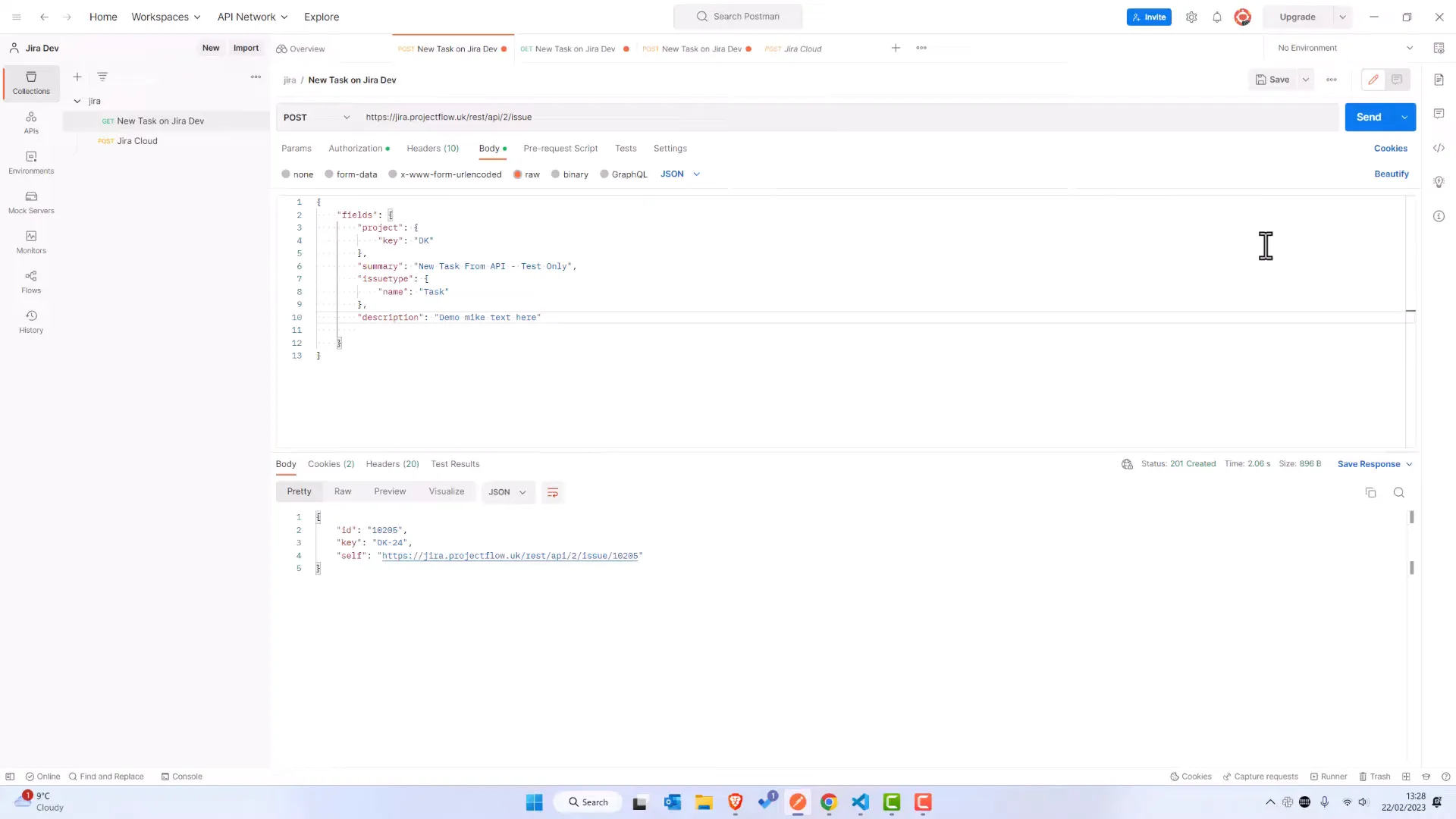Screen dimensions: 1456x819
Task: Open the documentation pane icon
Action: pyautogui.click(x=1439, y=80)
